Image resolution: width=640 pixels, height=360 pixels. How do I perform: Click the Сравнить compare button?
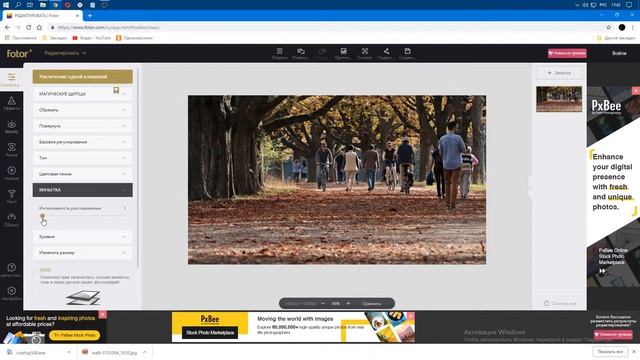click(371, 303)
